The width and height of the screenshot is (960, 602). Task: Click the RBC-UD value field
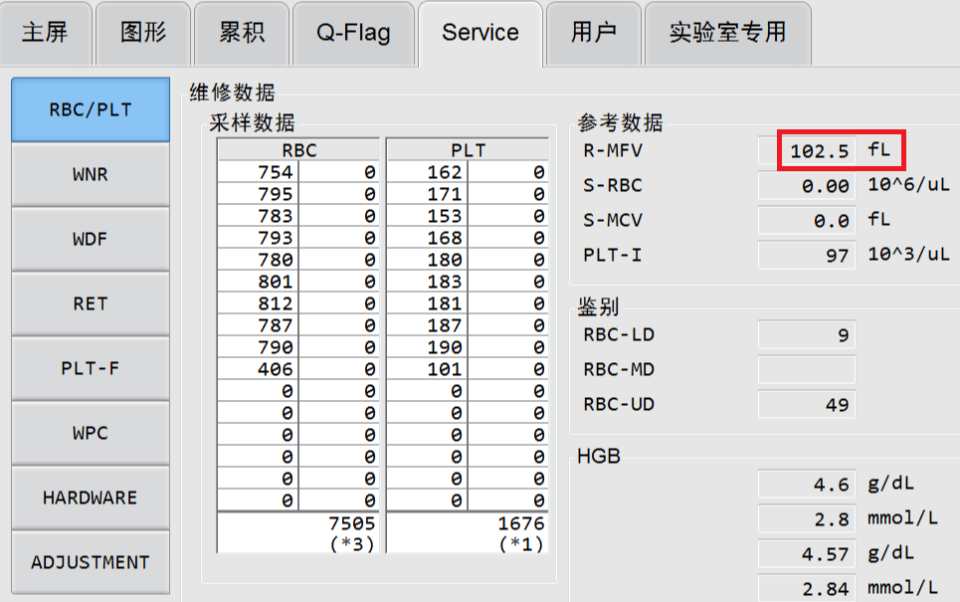pos(806,404)
